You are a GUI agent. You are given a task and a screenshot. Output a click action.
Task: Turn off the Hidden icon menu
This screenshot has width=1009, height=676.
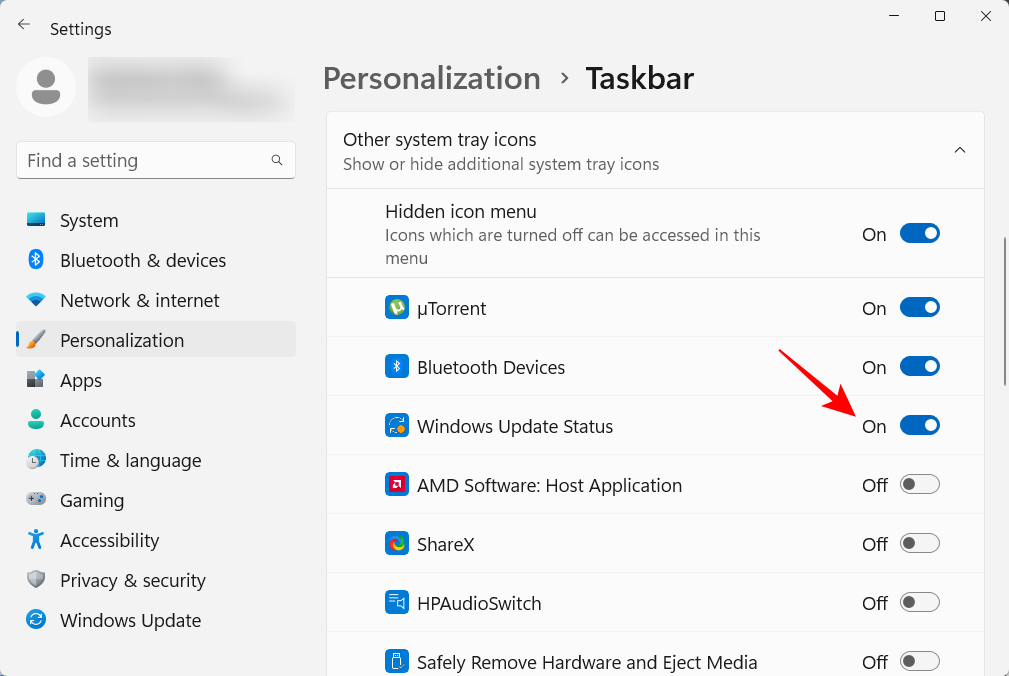click(919, 233)
